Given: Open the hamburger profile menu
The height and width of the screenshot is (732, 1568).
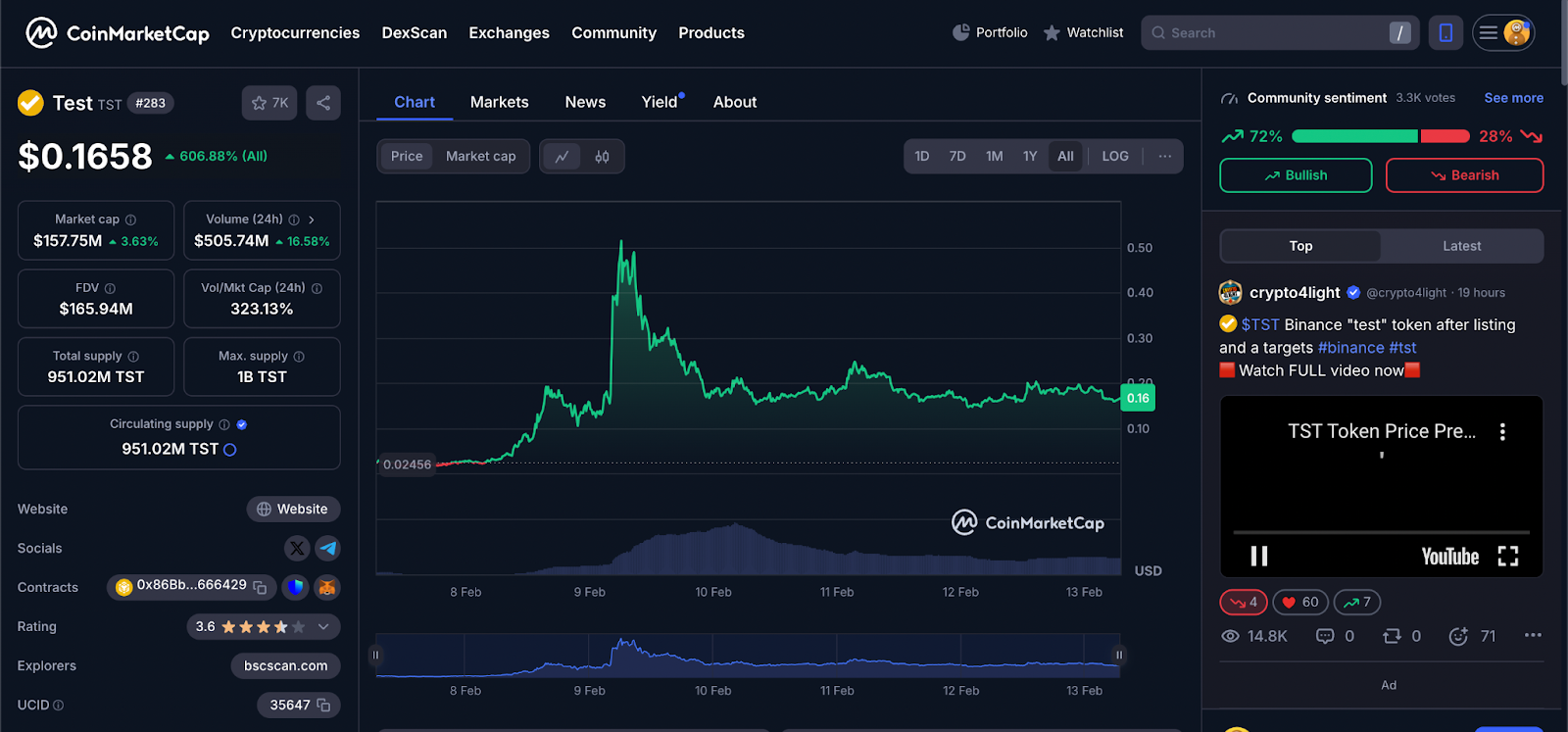Looking at the screenshot, I should (1503, 32).
